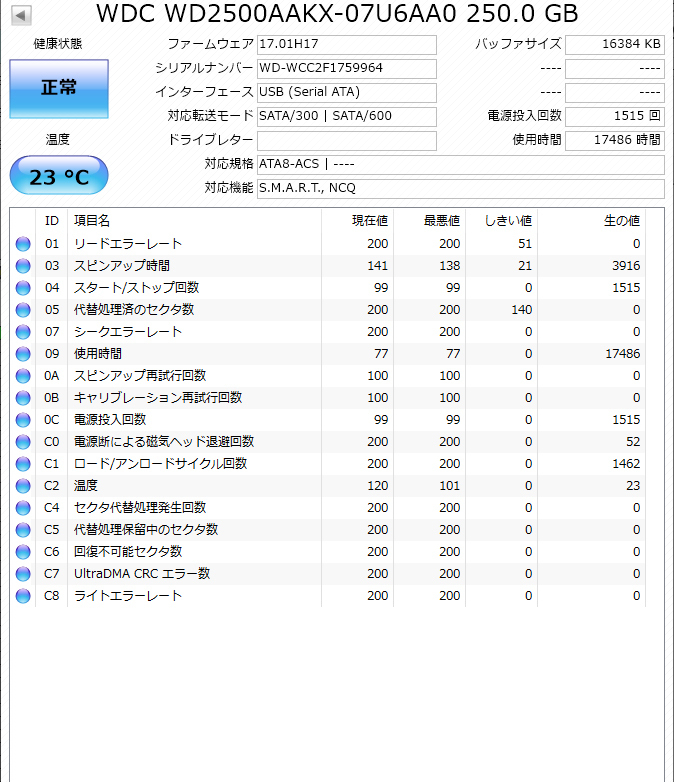Click the status icon for ID C7 row
Viewport: 674px width, 782px height.
[x=23, y=574]
